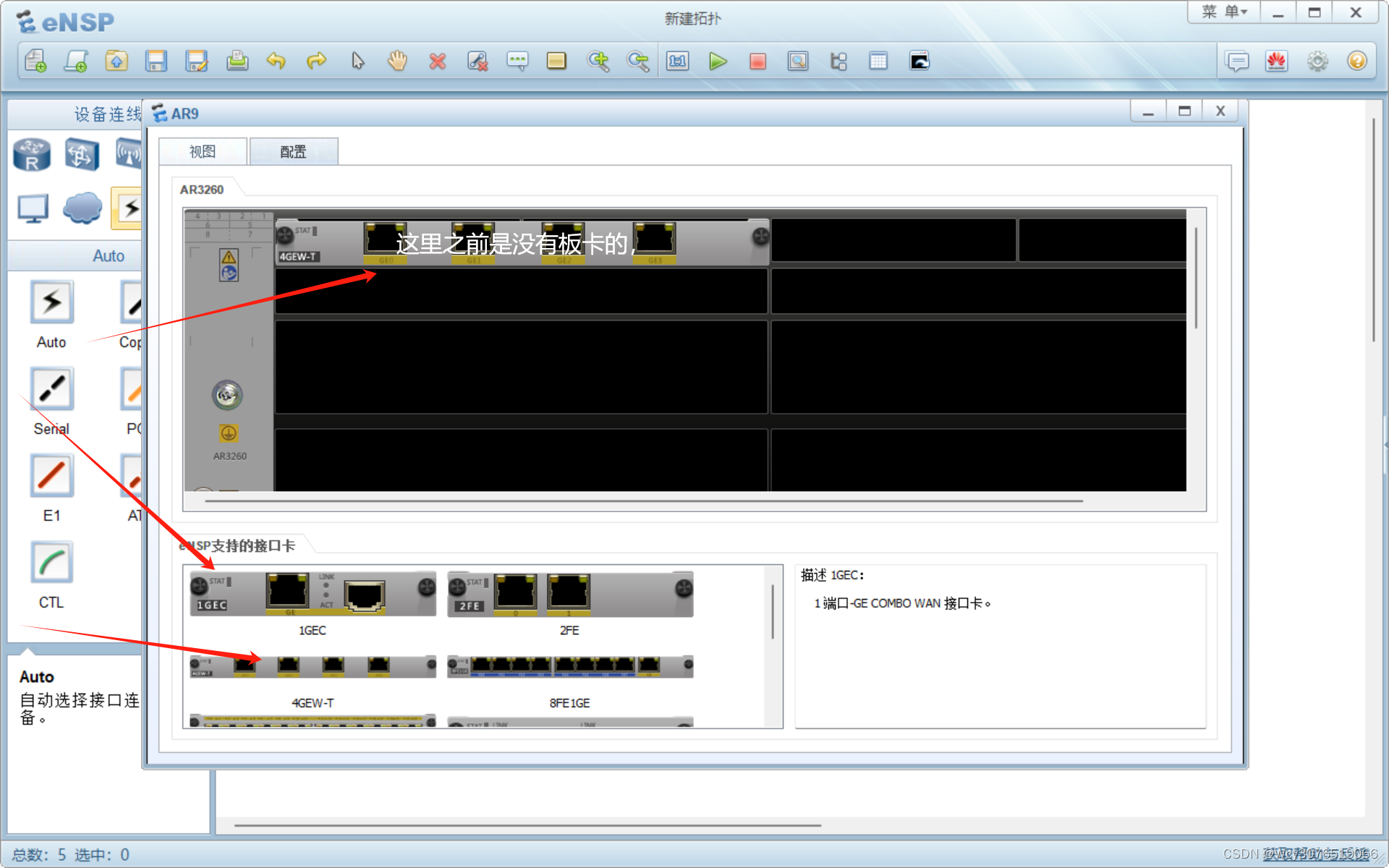Viewport: 1389px width, 868px height.
Task: Open an existing topology file icon
Action: (x=116, y=61)
